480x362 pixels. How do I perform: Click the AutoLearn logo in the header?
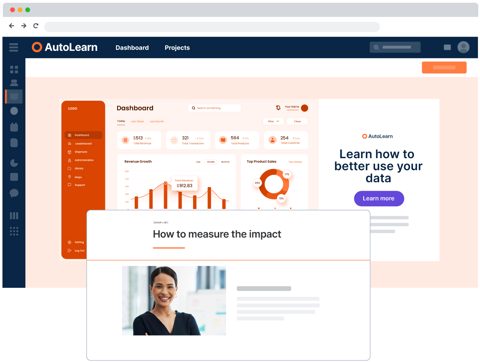click(x=65, y=47)
